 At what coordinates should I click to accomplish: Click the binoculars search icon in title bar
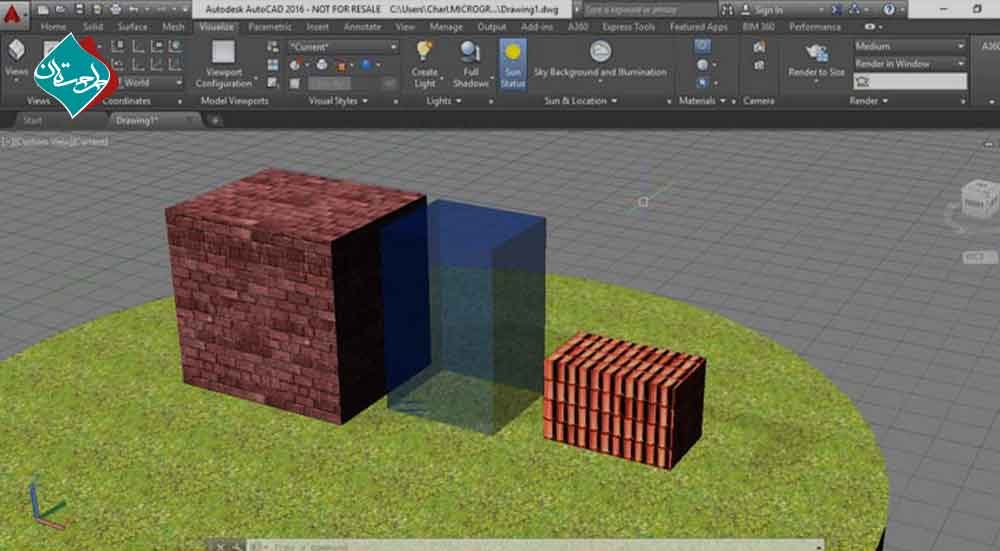[x=727, y=10]
